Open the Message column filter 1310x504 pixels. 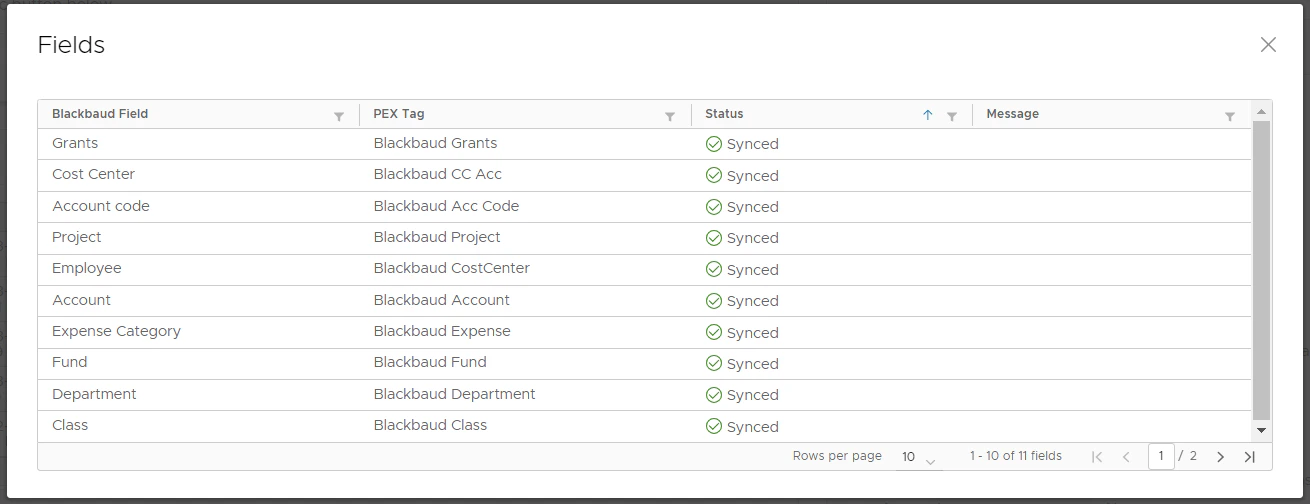[1230, 116]
